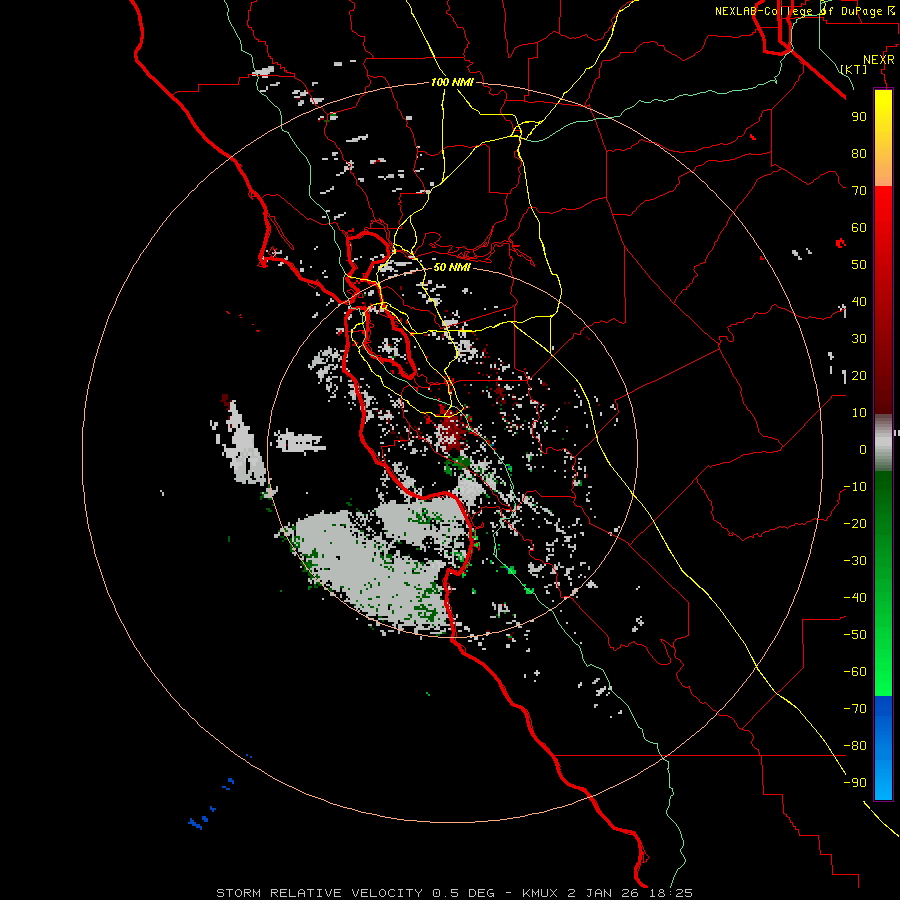Click the "[KT]" units label
The height and width of the screenshot is (900, 900).
tap(854, 69)
